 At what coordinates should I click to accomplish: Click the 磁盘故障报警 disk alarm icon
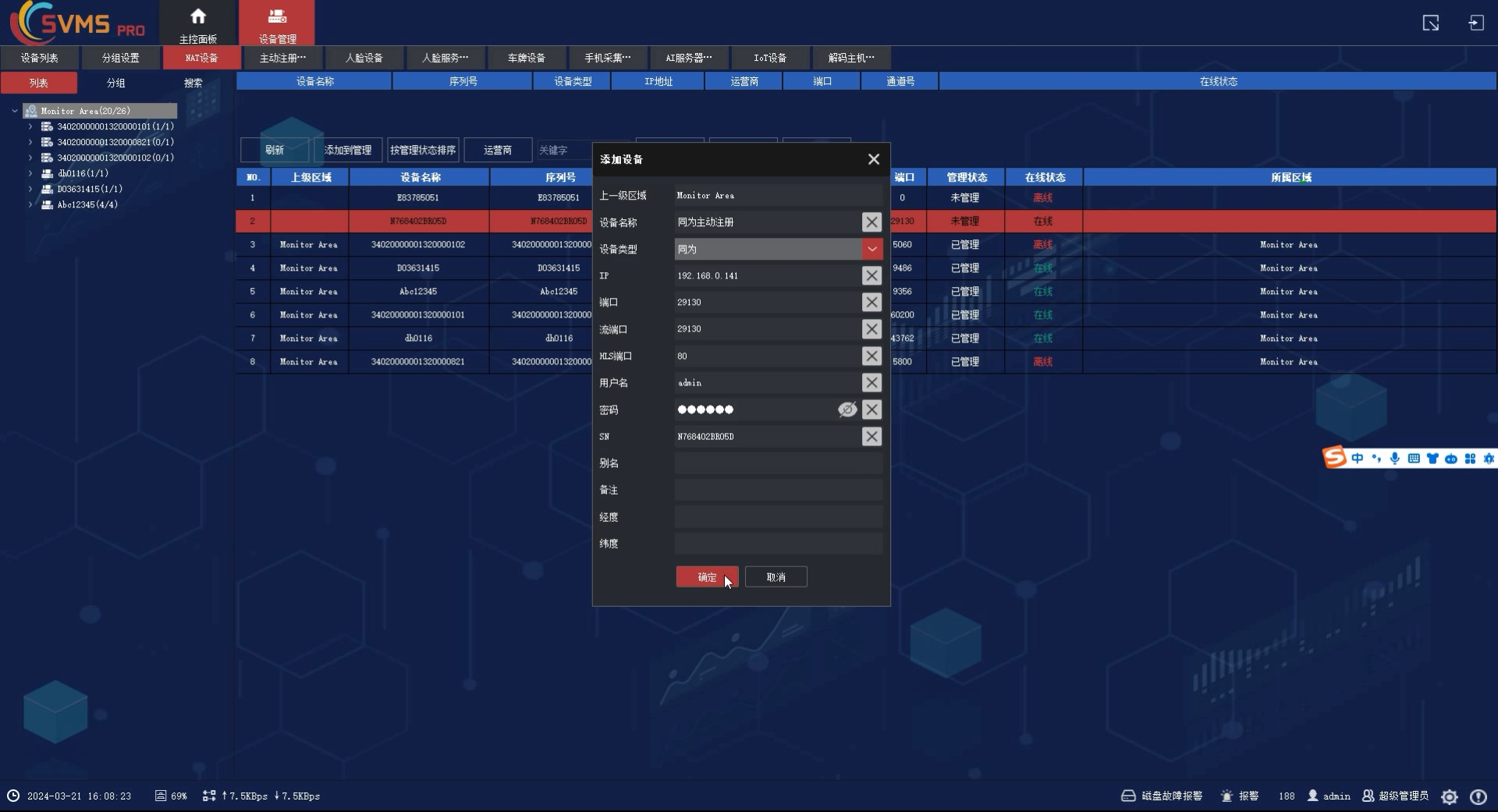pos(1128,796)
